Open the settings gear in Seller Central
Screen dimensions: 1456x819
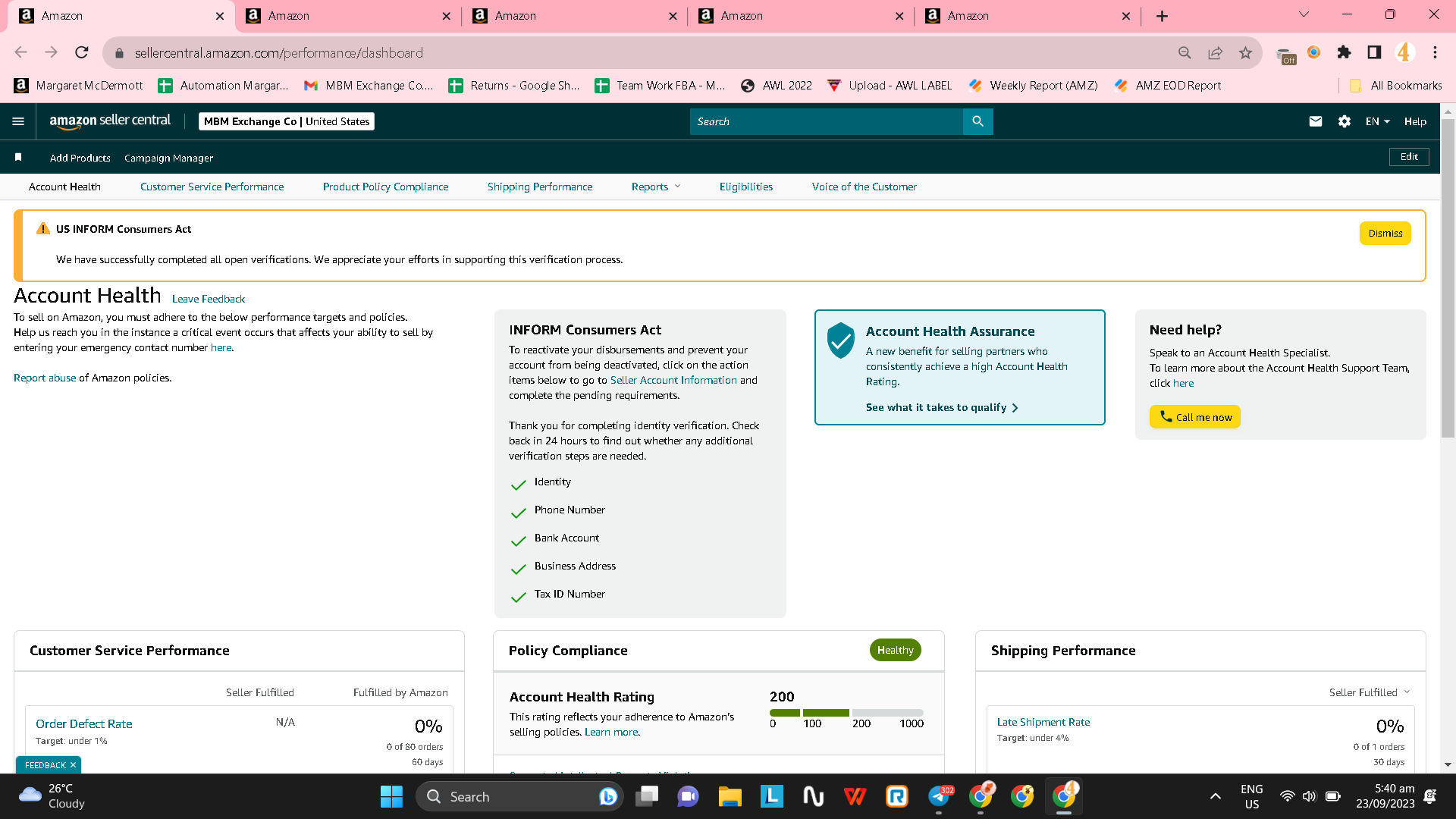pos(1345,121)
